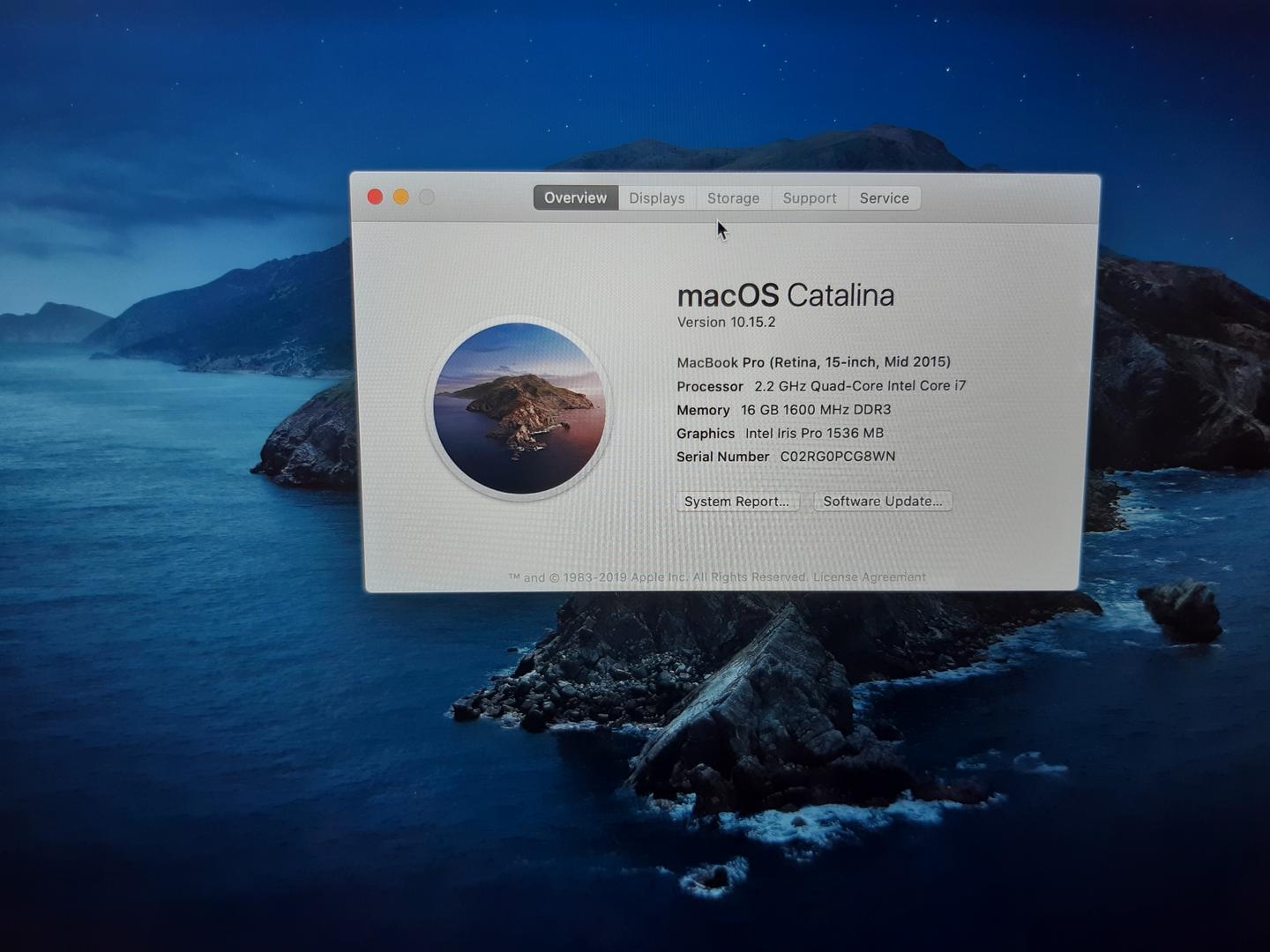
Task: Click the Intel Iris Pro 1536 MB value
Action: [x=814, y=434]
